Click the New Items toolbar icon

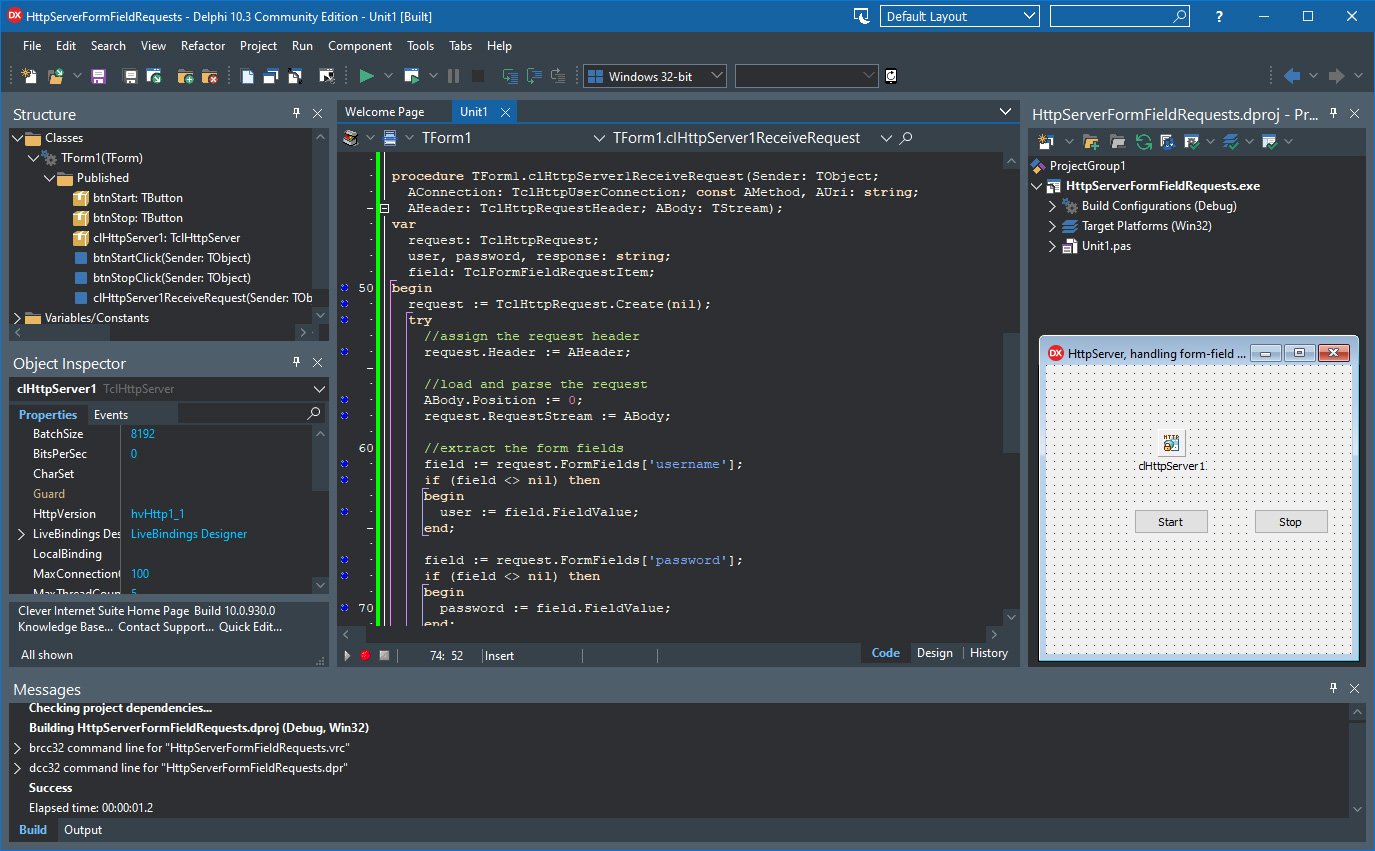pos(29,76)
